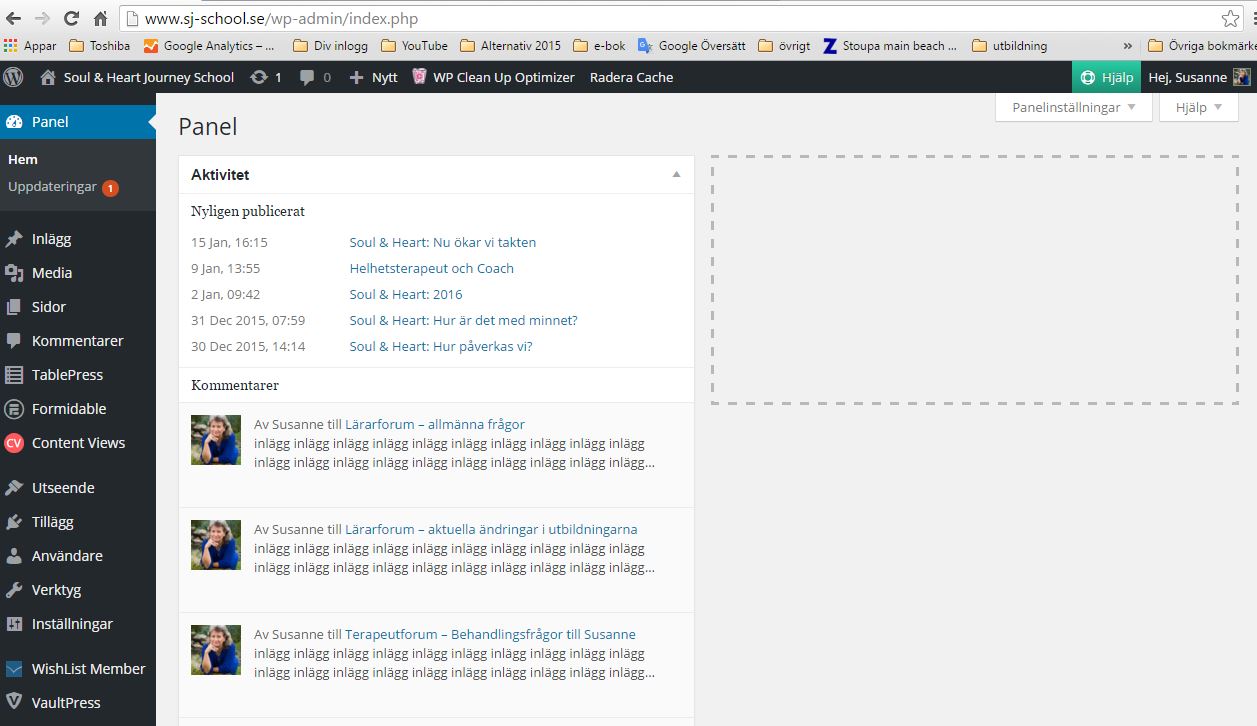The image size is (1257, 726).
Task: Bookmark page with the star icon
Action: click(1230, 18)
